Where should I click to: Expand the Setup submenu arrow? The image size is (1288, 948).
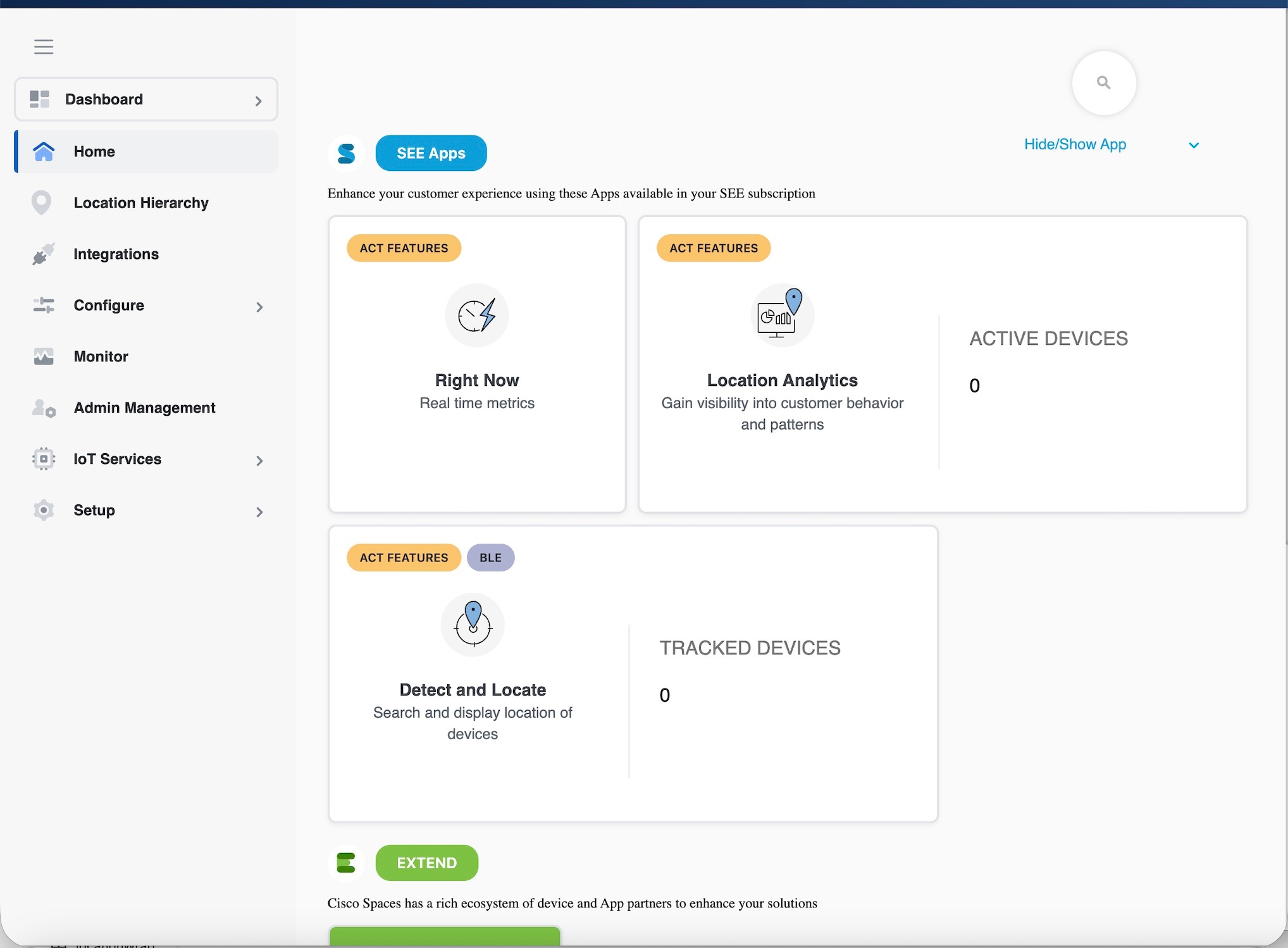[259, 511]
